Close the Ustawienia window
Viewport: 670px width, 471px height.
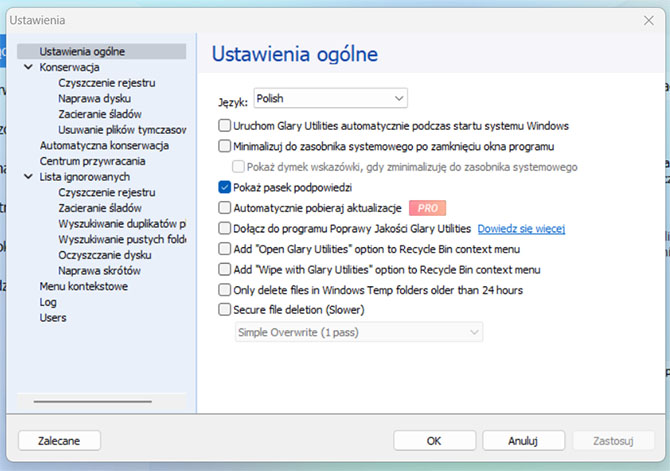coord(647,19)
